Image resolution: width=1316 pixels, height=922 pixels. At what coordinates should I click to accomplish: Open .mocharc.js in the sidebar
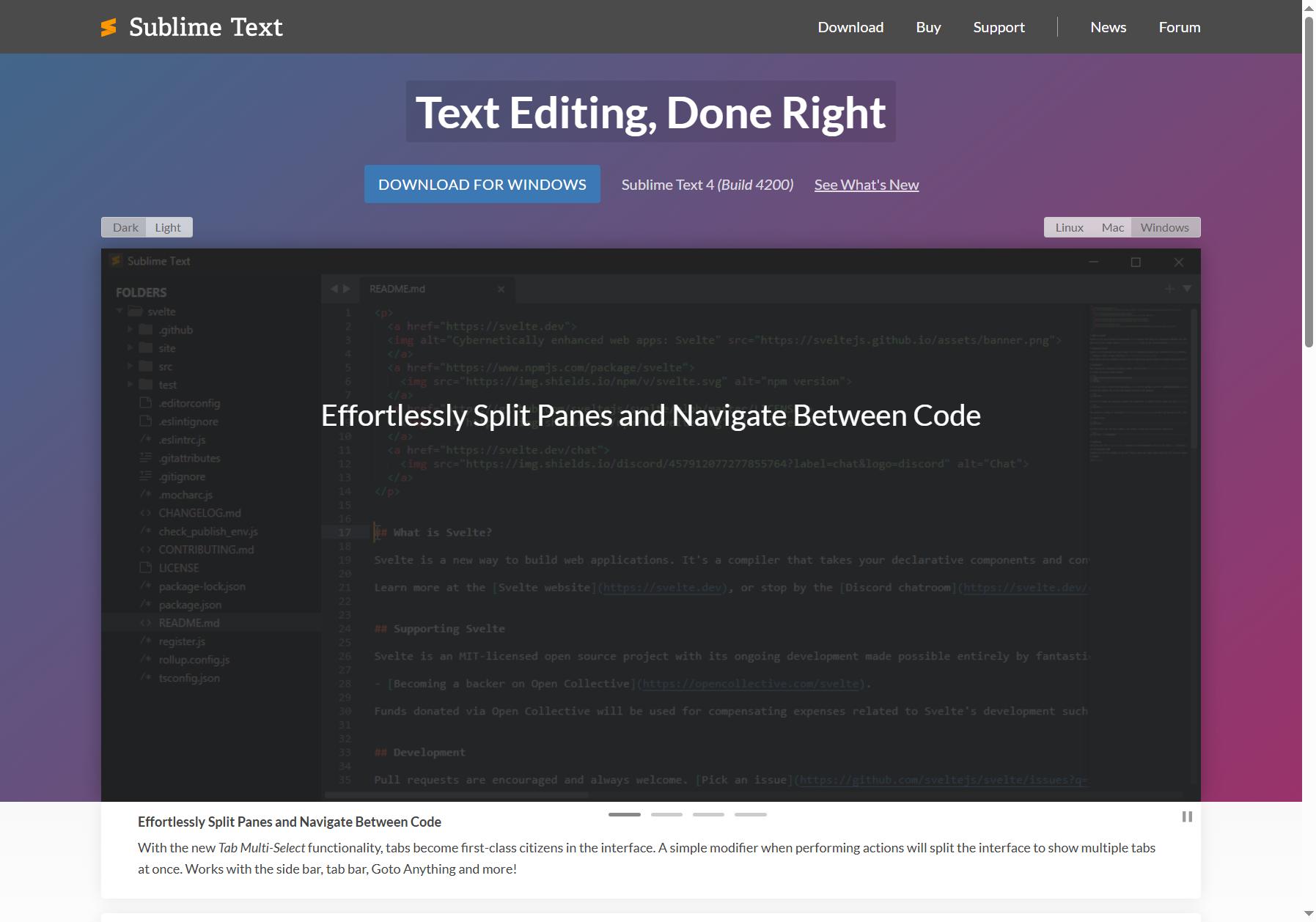pyautogui.click(x=185, y=495)
